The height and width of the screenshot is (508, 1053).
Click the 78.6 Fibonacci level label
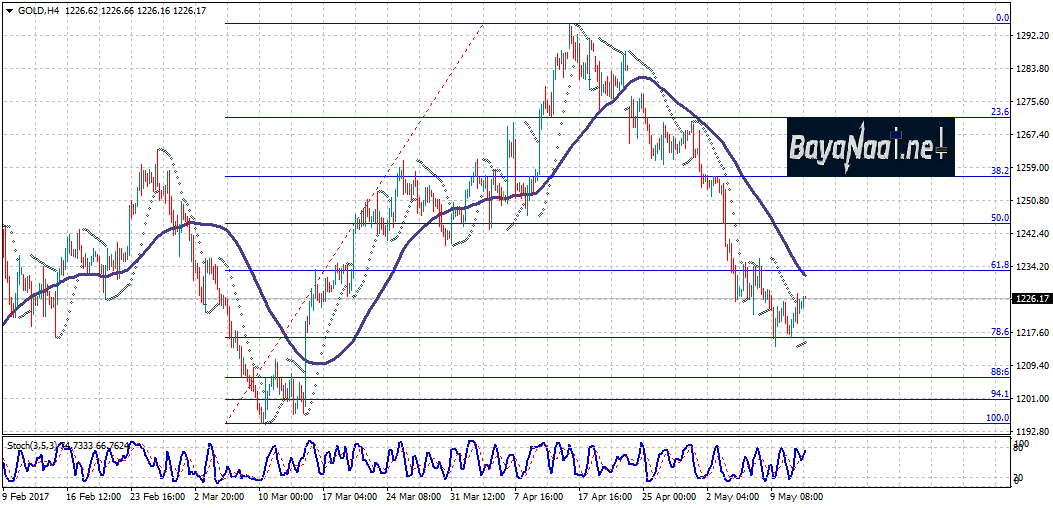click(x=998, y=331)
